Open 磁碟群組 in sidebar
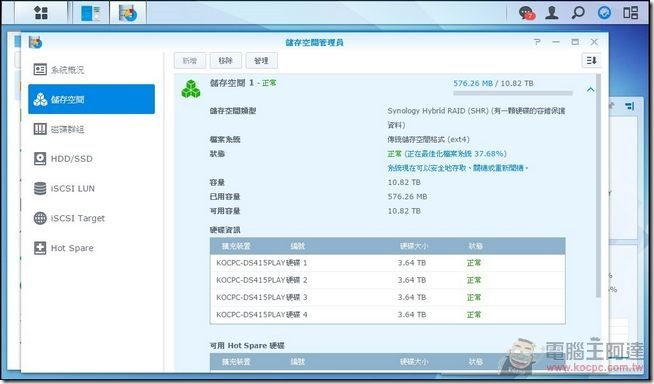This screenshot has width=654, height=384. pyautogui.click(x=91, y=129)
